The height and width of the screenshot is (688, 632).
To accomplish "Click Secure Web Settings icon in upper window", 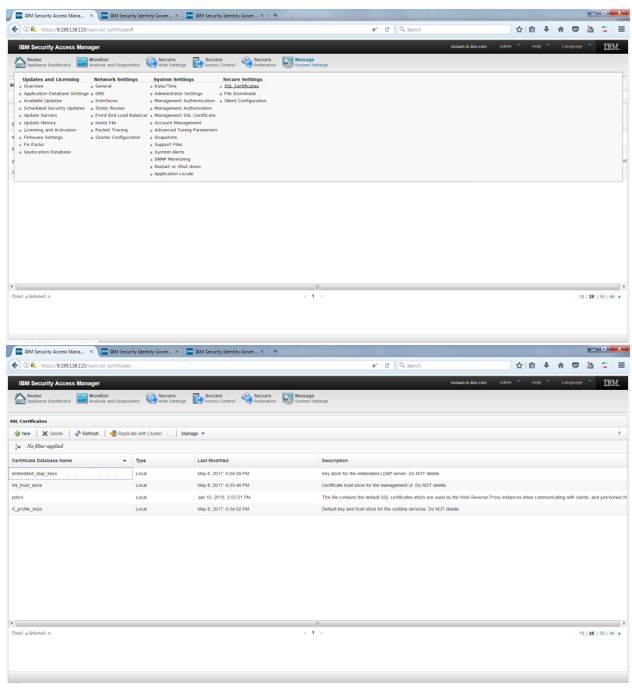I will pyautogui.click(x=151, y=62).
